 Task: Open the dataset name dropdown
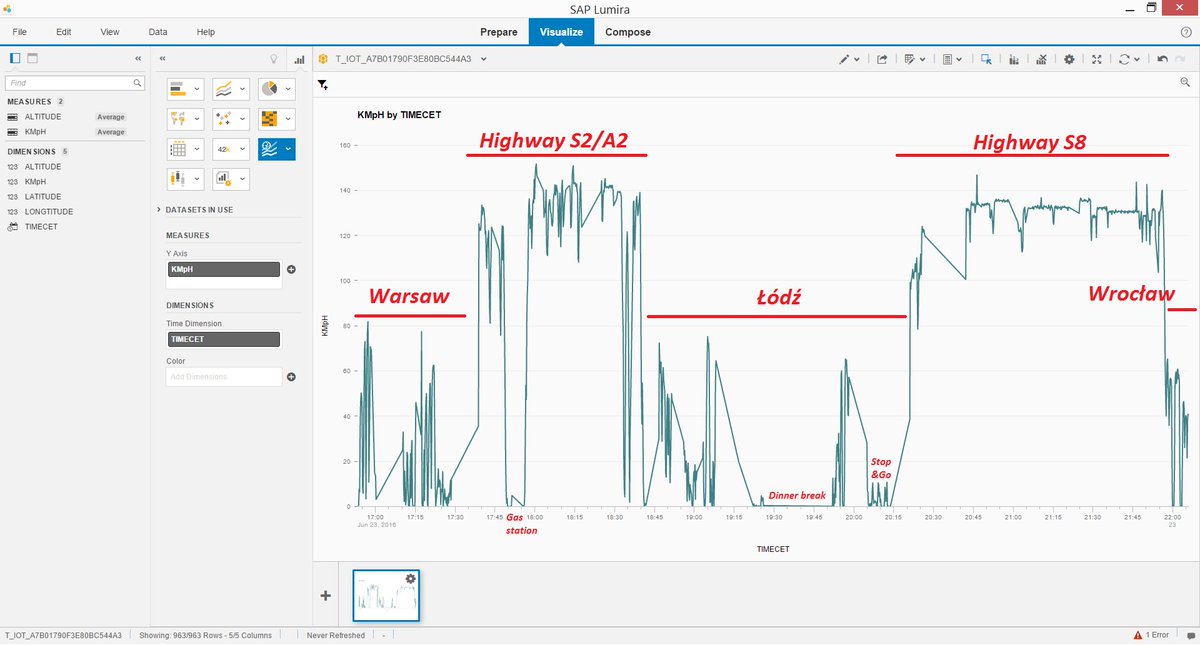483,59
